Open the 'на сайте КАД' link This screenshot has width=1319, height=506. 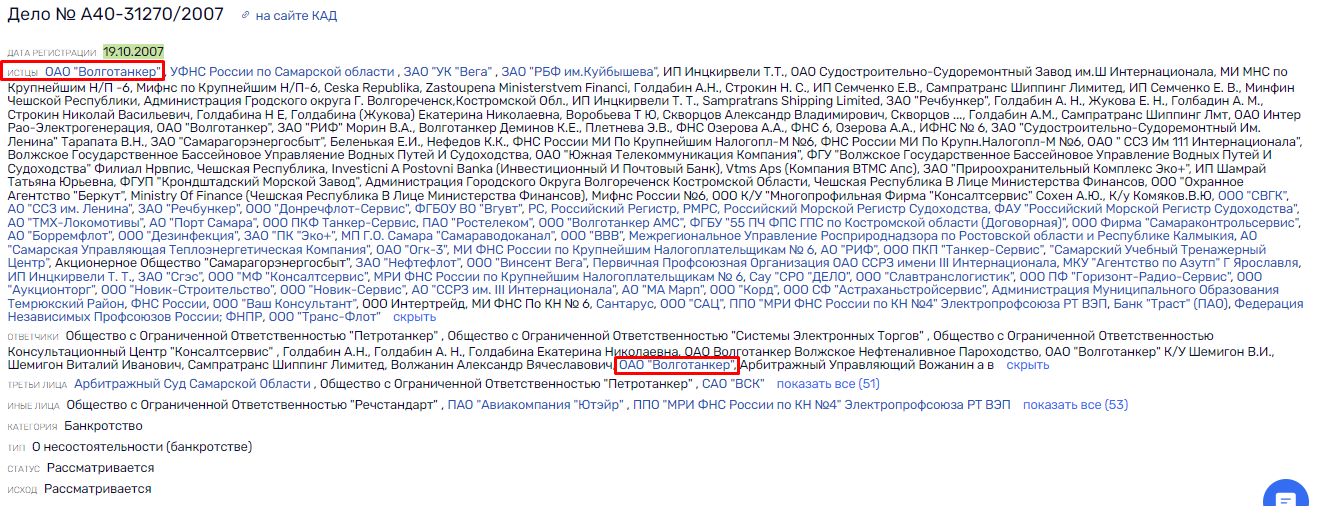296,17
